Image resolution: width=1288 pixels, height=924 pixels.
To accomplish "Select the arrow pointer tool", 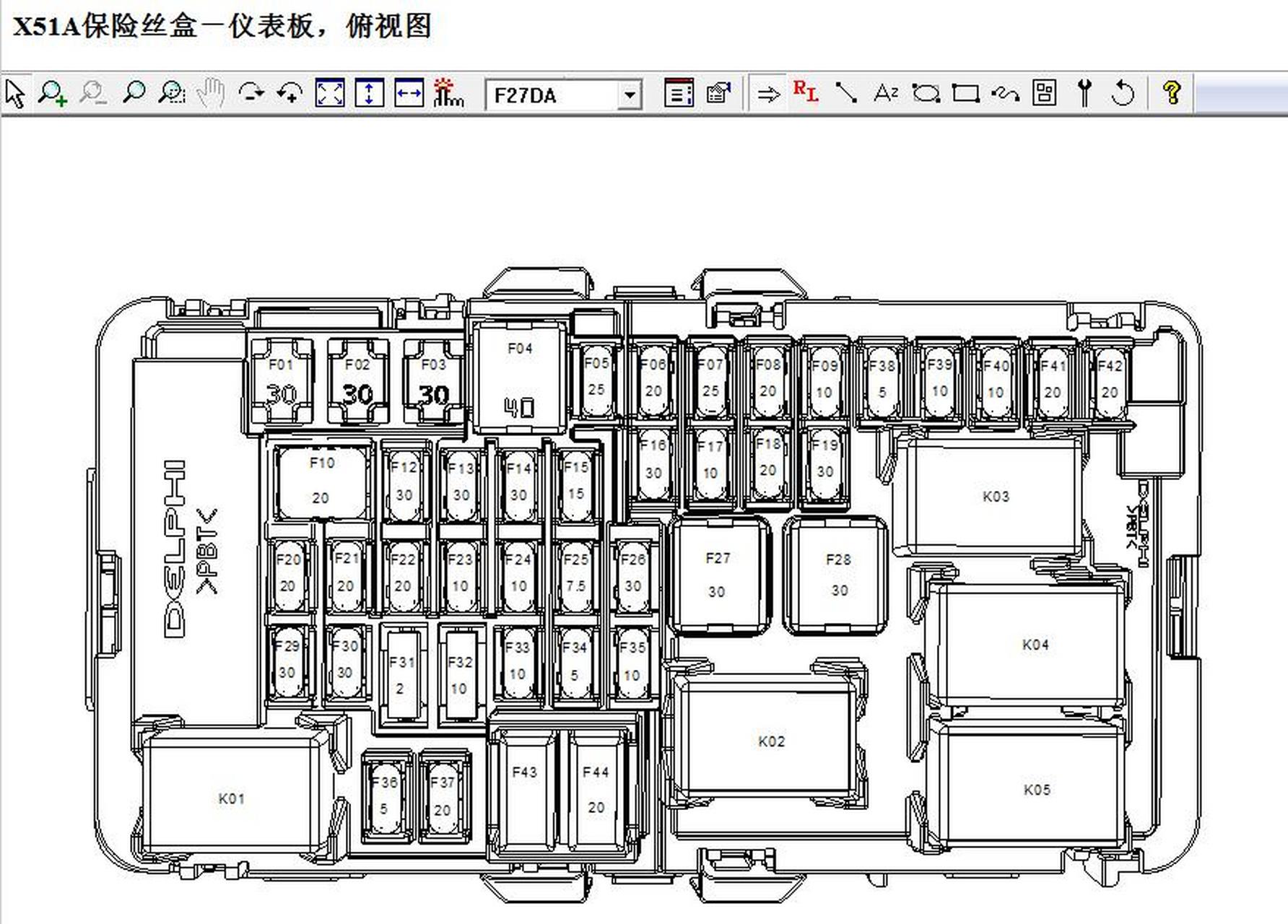I will (15, 94).
